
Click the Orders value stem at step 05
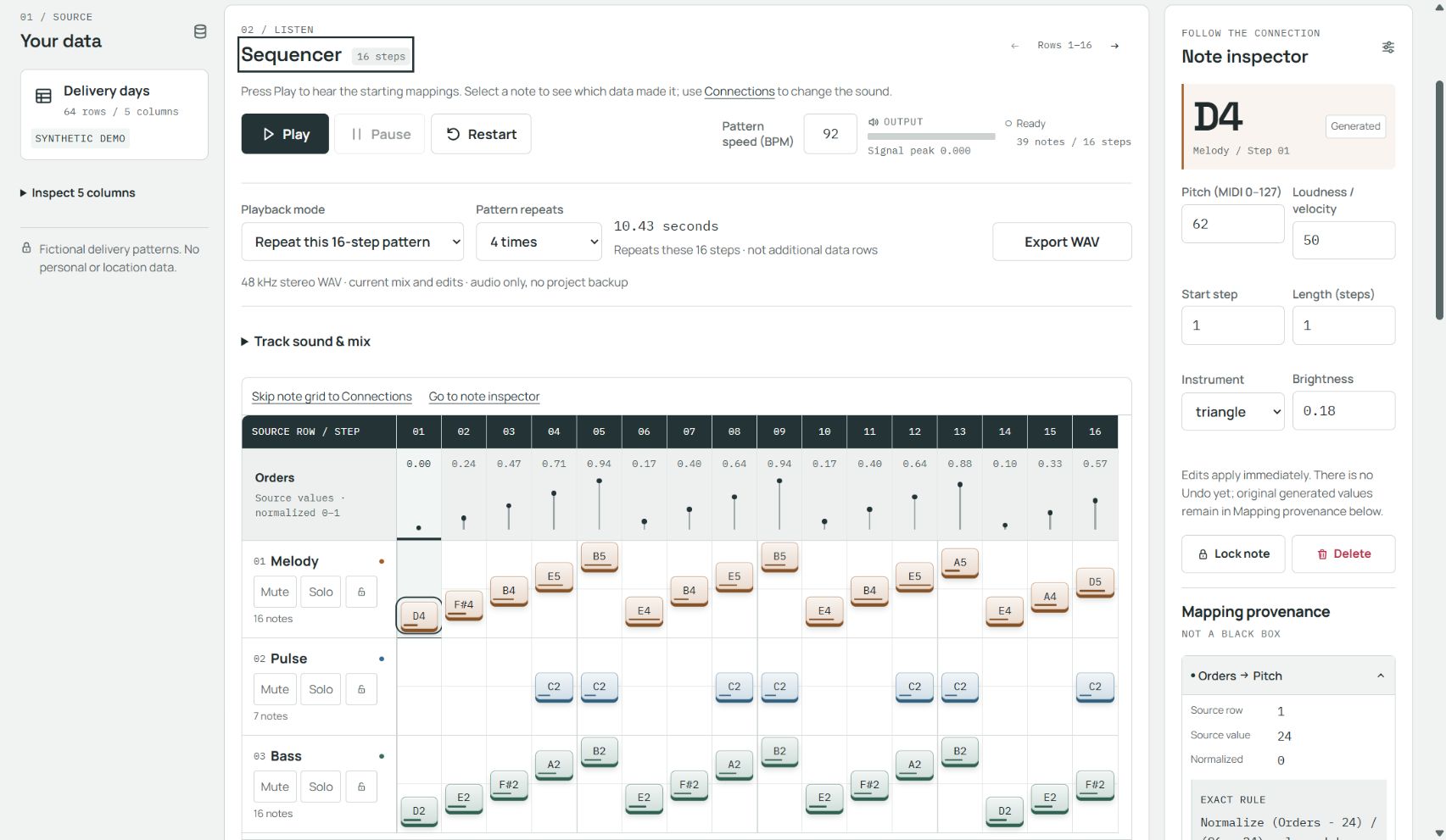(x=600, y=504)
